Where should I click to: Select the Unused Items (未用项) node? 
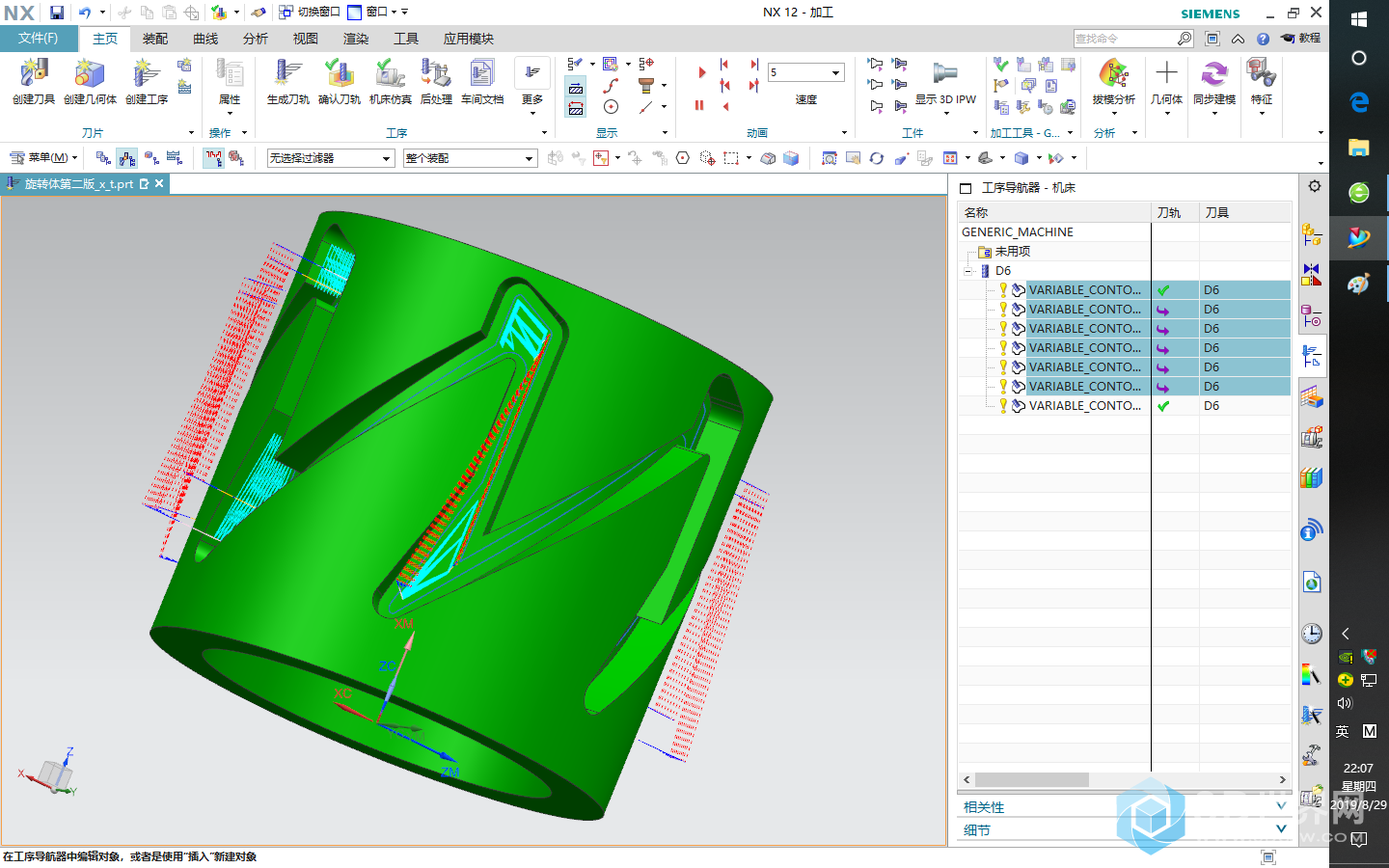coord(1013,252)
